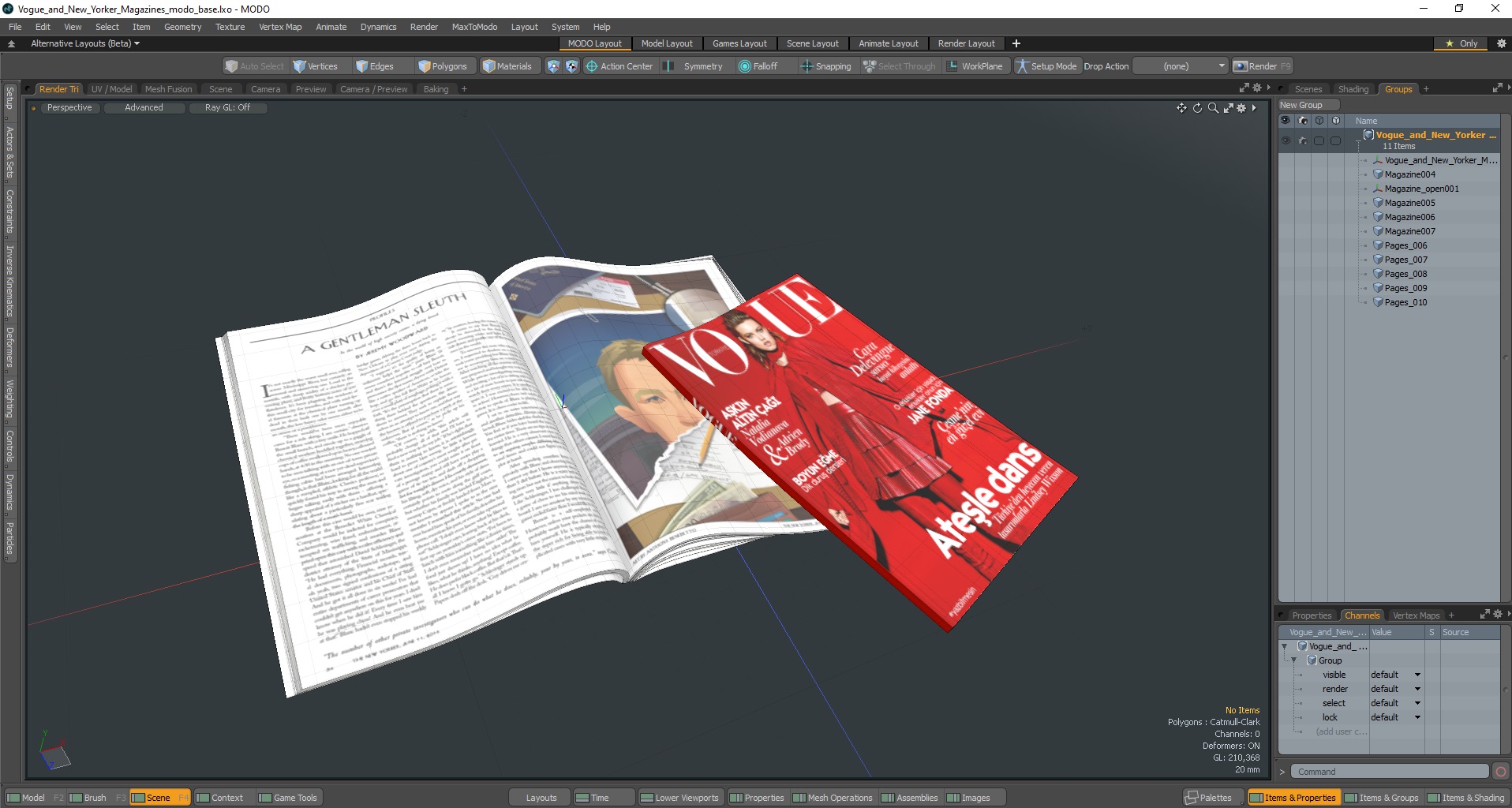Open the render channel default dropdown
The width and height of the screenshot is (1512, 808).
pyautogui.click(x=1396, y=689)
